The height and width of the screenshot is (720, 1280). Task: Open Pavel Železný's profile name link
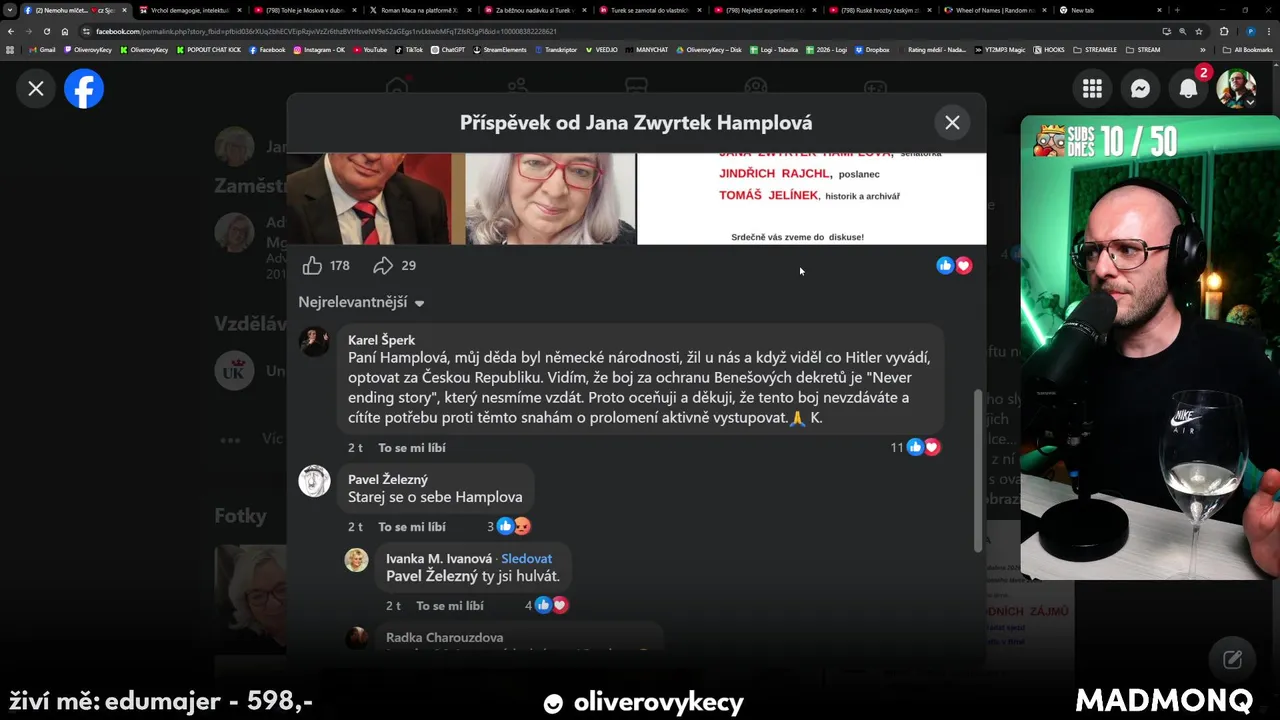[x=388, y=479]
